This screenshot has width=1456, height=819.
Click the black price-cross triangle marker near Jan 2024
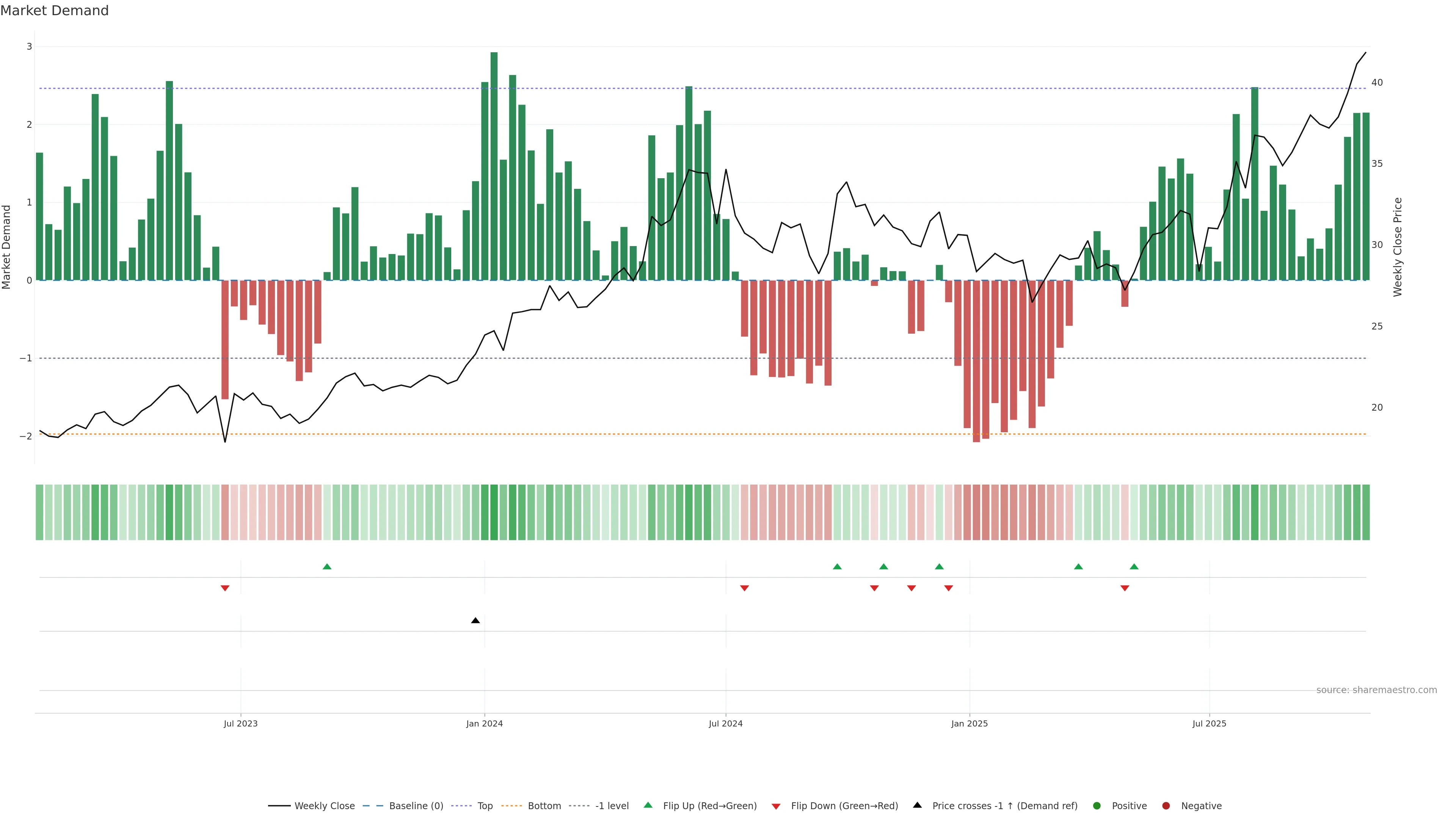[475, 621]
